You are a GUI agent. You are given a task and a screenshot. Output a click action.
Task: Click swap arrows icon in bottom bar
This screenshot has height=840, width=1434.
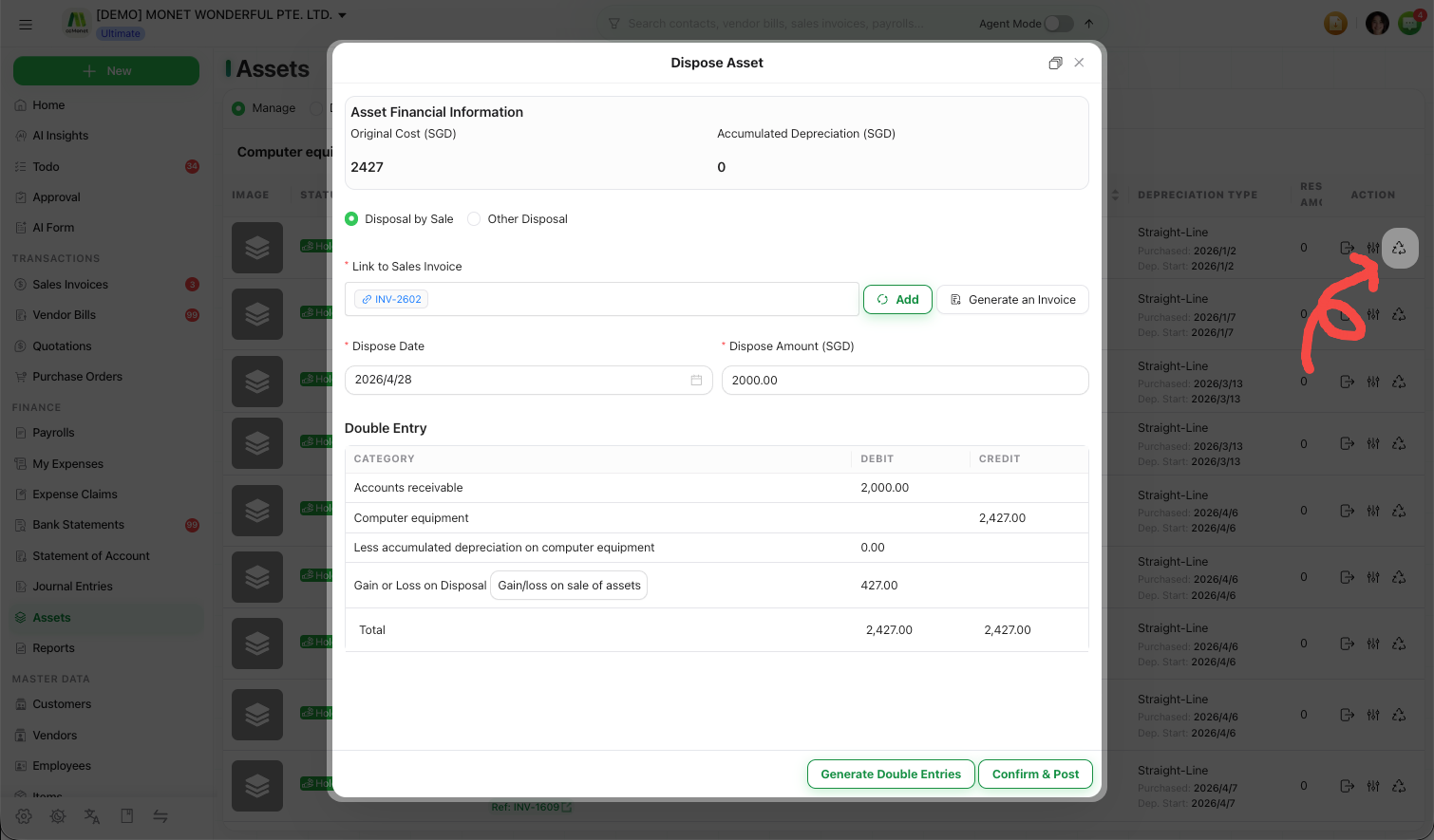tap(160, 816)
